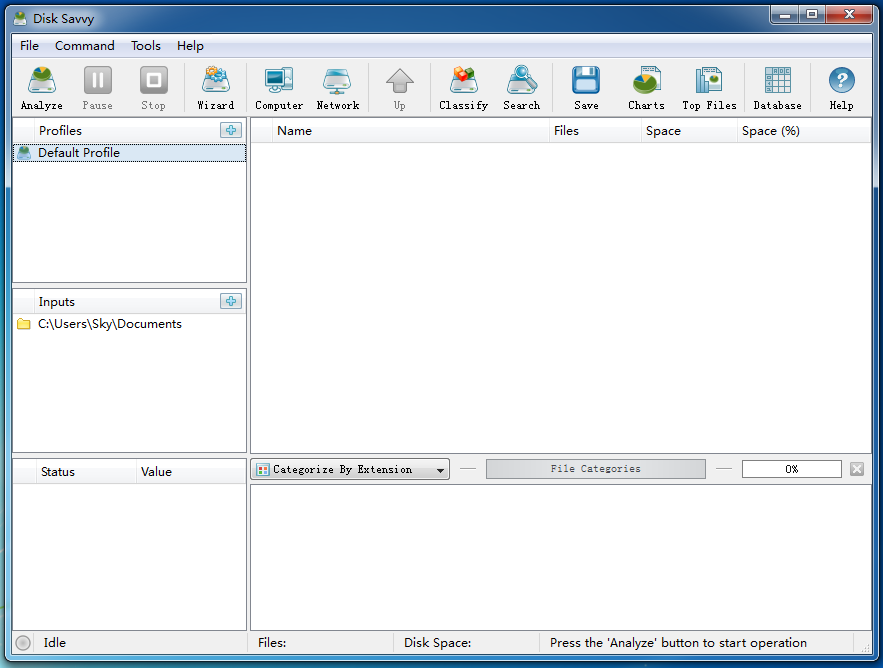Click the 'Idle' status text
Screen dimensions: 883x668
(x=55, y=643)
